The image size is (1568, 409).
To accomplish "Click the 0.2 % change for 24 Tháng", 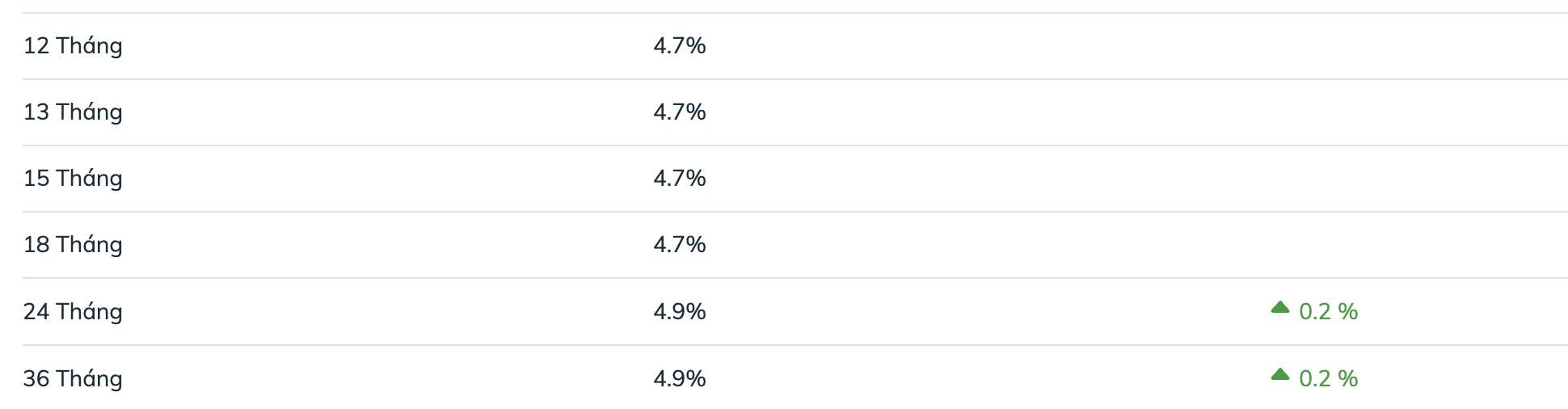I will click(x=1328, y=312).
